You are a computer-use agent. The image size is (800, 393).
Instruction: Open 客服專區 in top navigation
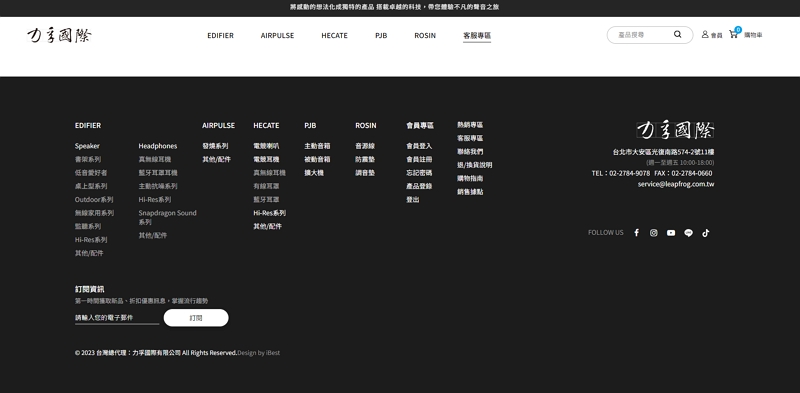point(477,35)
